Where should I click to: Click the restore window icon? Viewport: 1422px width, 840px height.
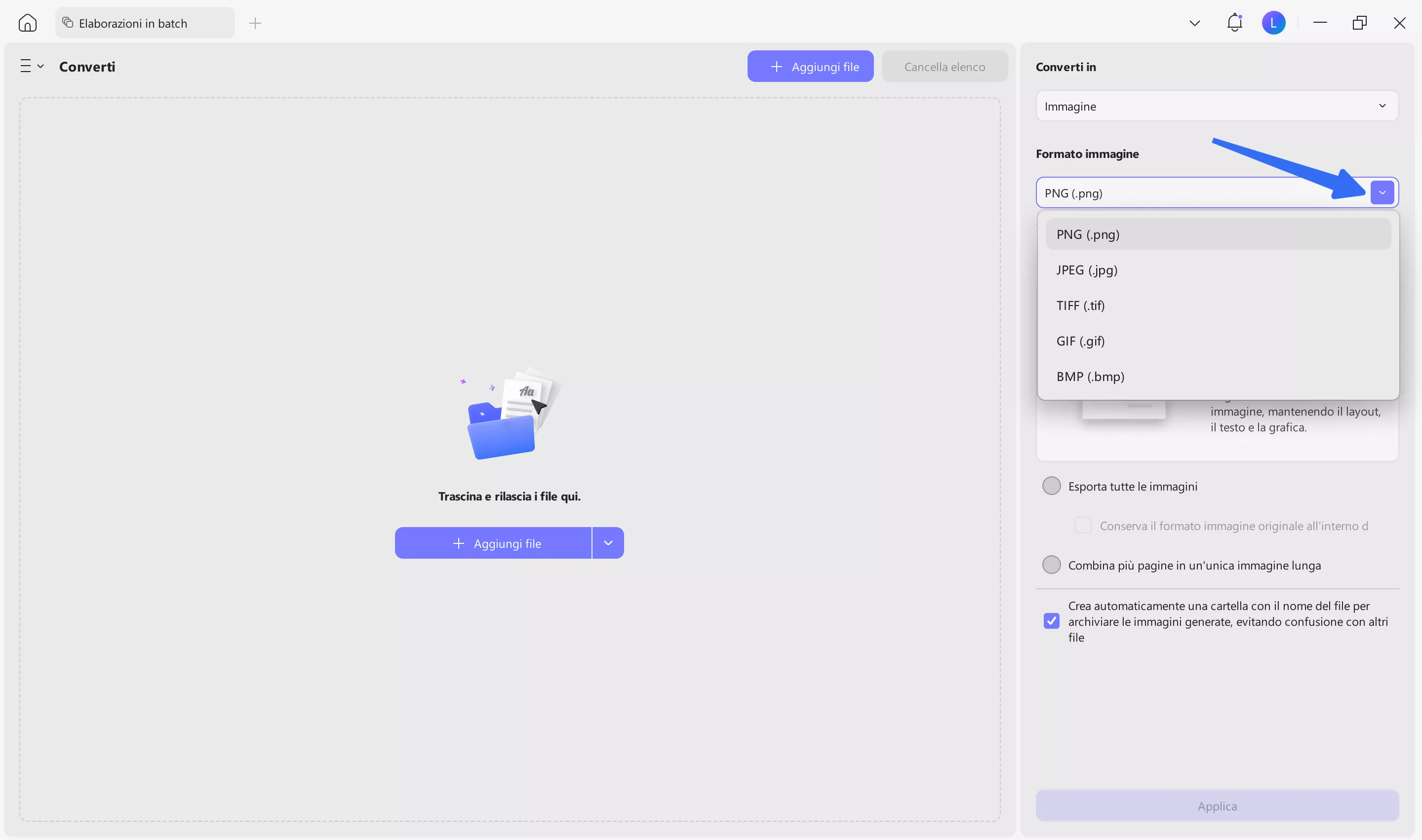1360,23
